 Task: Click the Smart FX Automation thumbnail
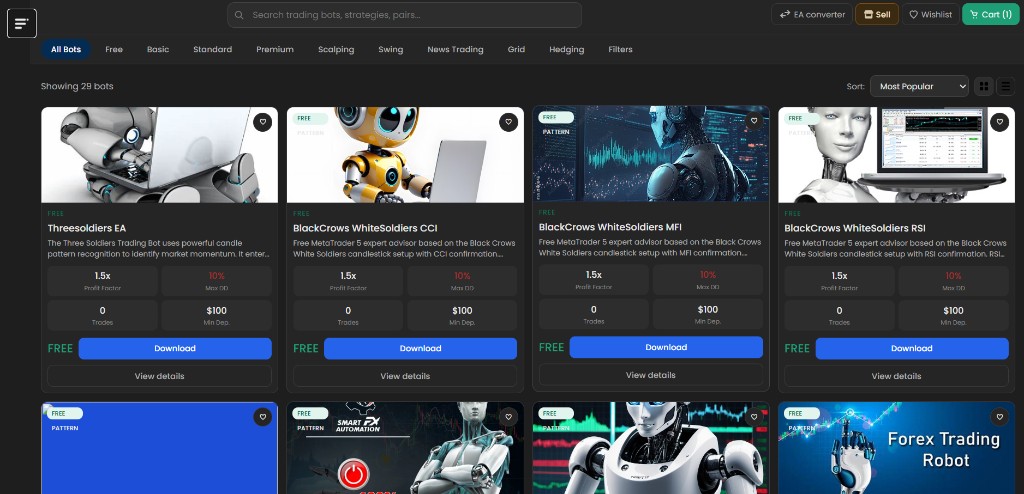point(405,448)
